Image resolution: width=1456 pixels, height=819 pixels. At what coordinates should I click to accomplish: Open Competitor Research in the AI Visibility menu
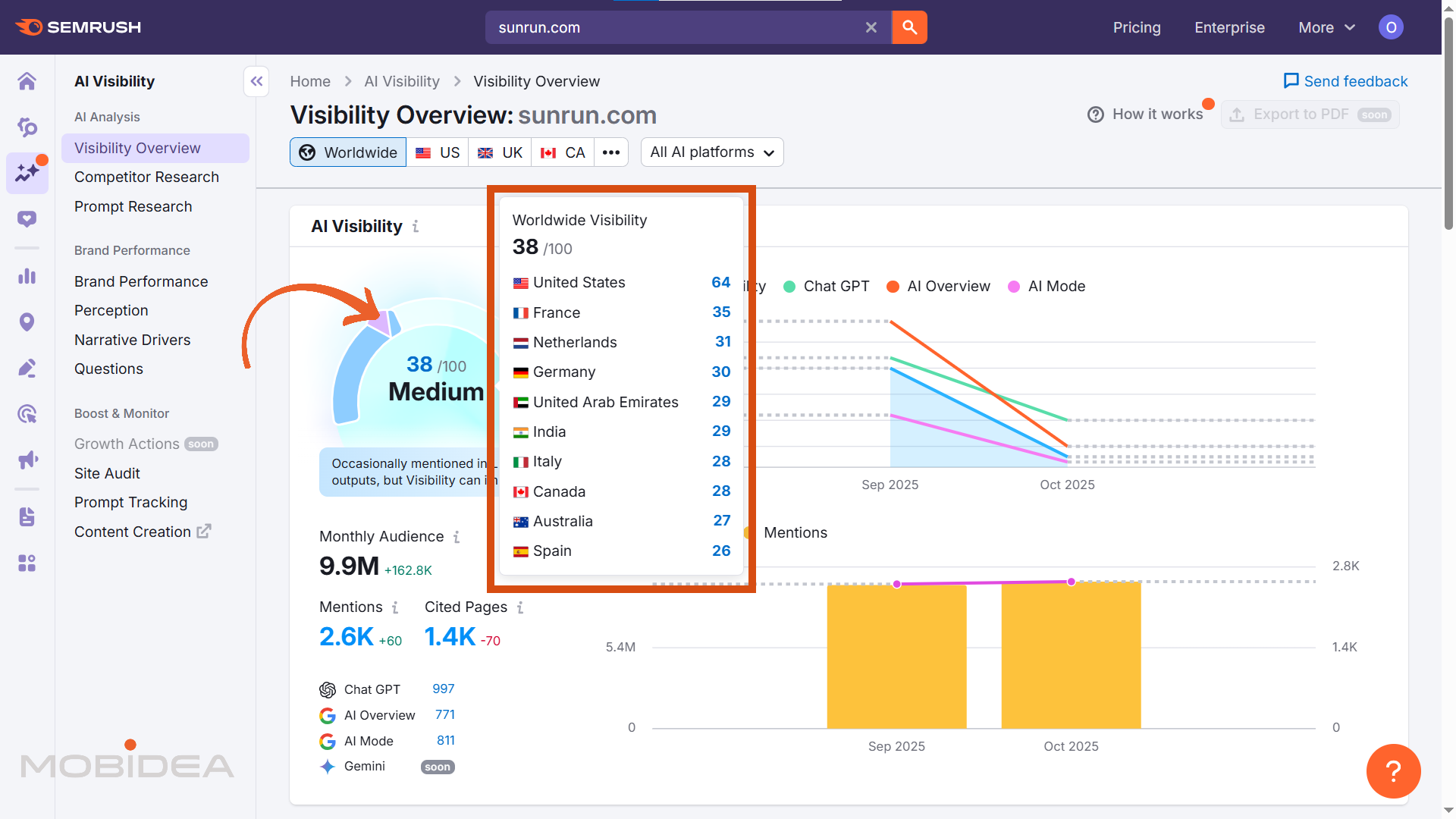click(146, 177)
